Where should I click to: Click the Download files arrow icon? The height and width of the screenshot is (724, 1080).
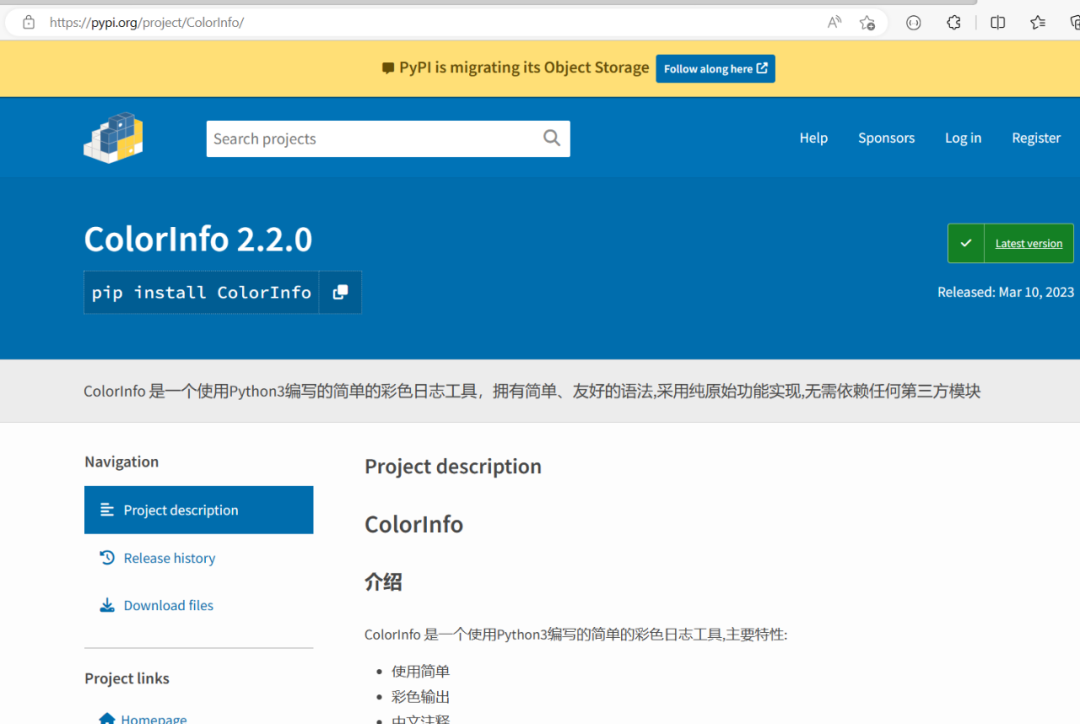click(x=108, y=605)
